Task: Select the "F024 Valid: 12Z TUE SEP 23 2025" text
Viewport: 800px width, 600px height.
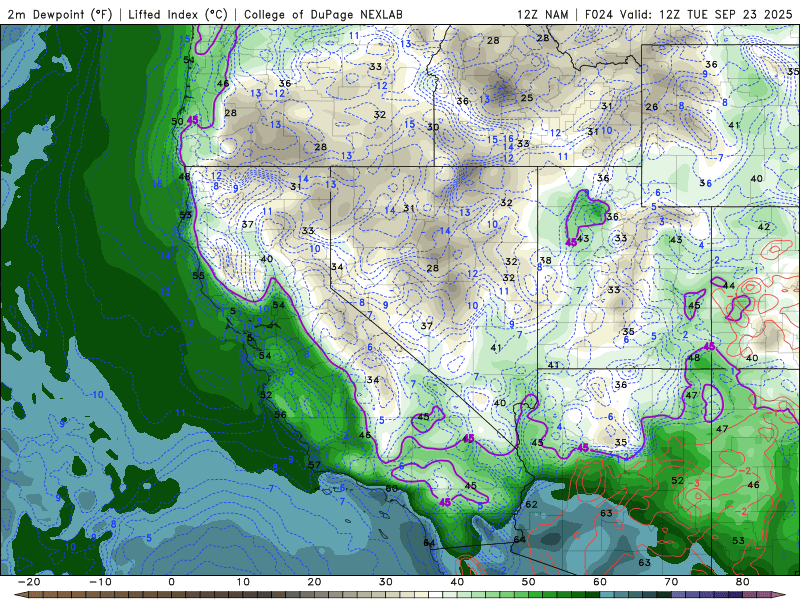Action: (688, 14)
